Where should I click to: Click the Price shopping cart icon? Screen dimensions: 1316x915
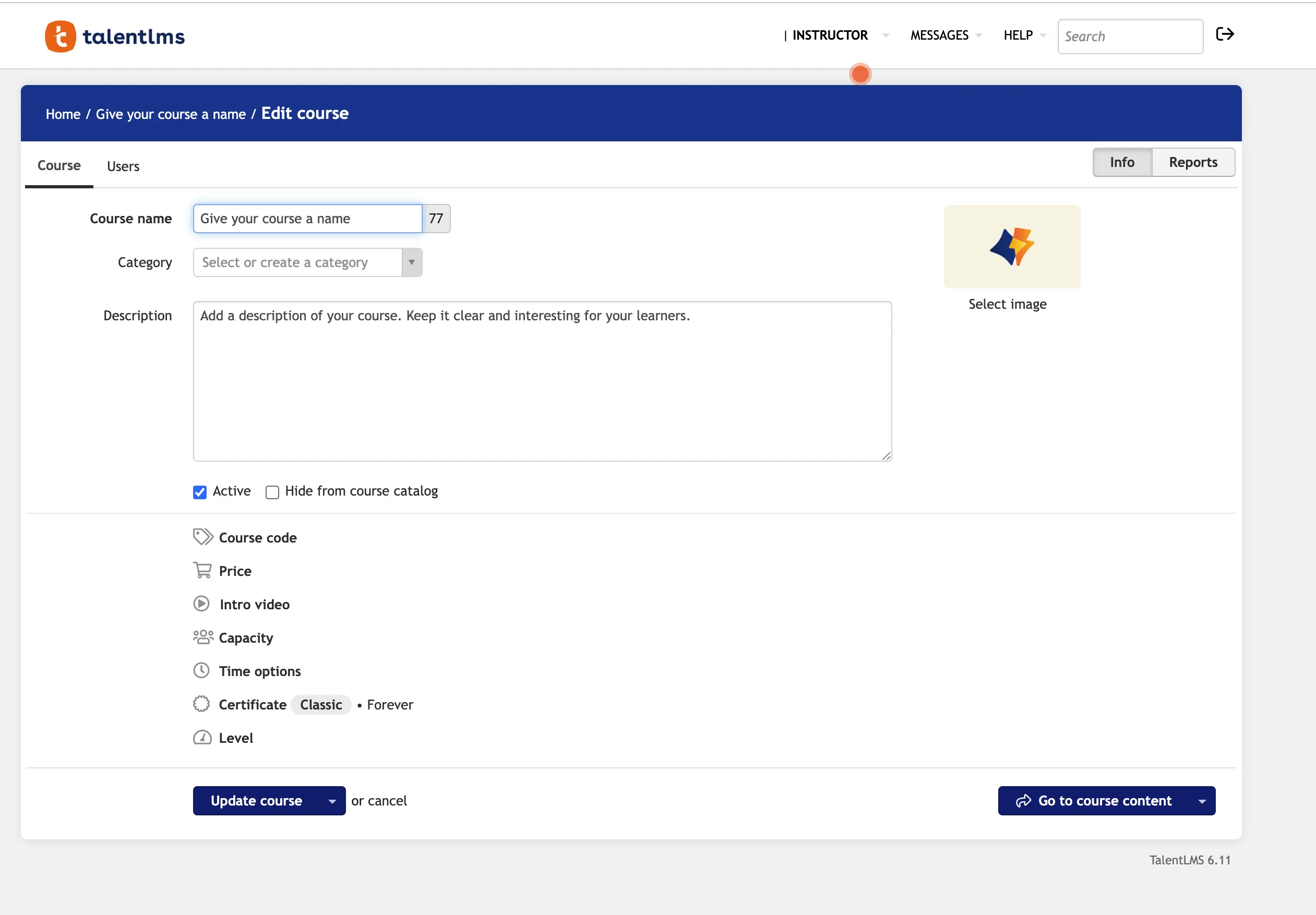[x=202, y=570]
